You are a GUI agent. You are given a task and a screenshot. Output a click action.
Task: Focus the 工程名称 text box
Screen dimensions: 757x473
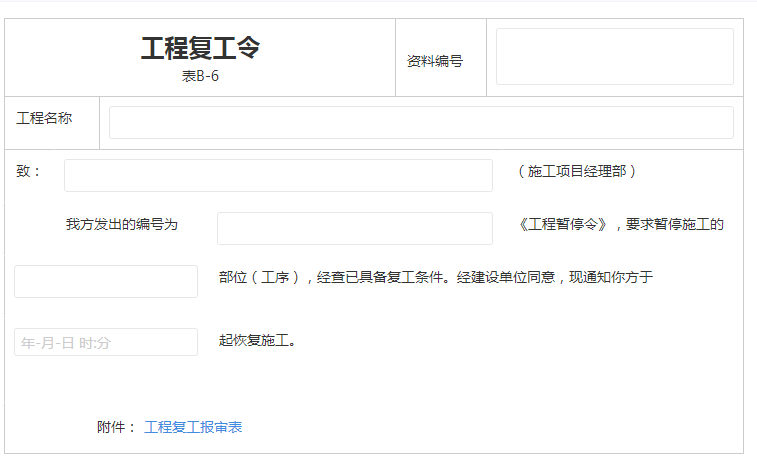tap(420, 122)
